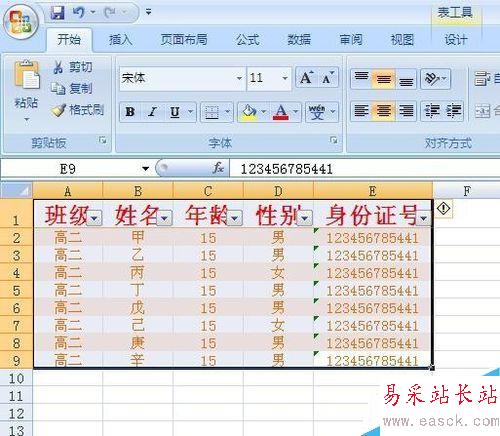Click the formula bar with 123456785441
The height and width of the screenshot is (436, 500).
pyautogui.click(x=365, y=169)
